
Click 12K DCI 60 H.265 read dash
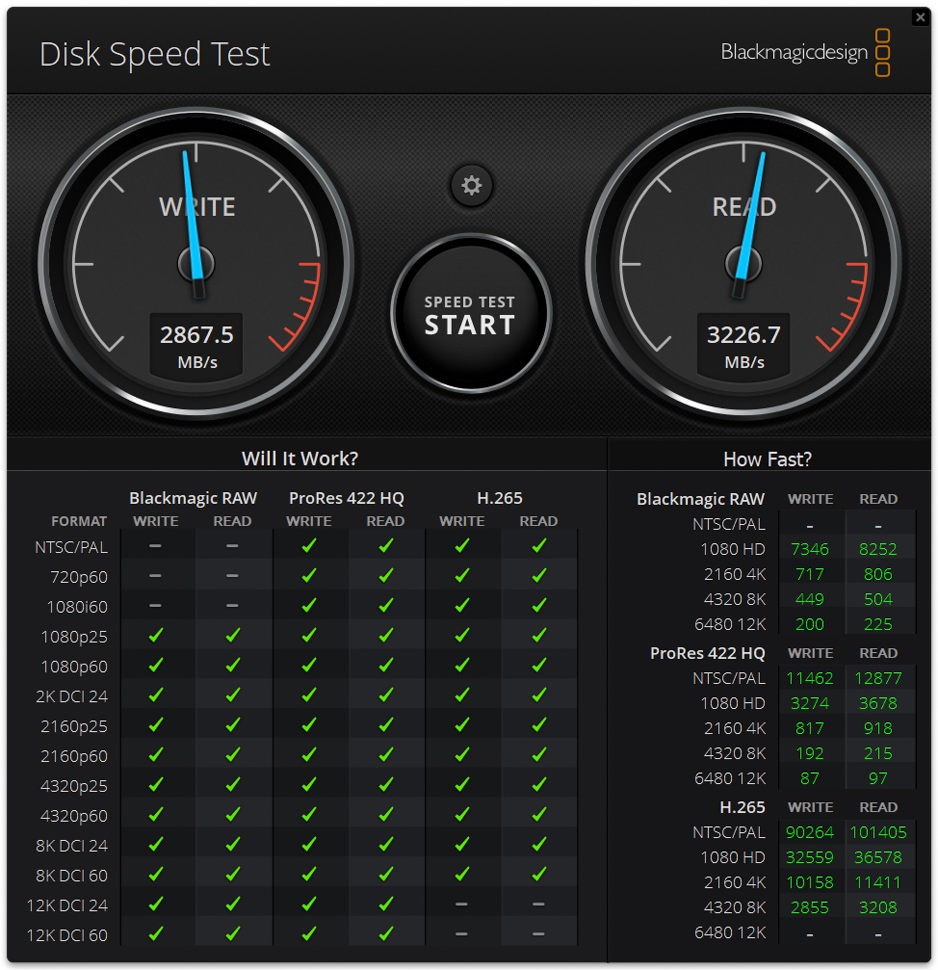coord(539,935)
